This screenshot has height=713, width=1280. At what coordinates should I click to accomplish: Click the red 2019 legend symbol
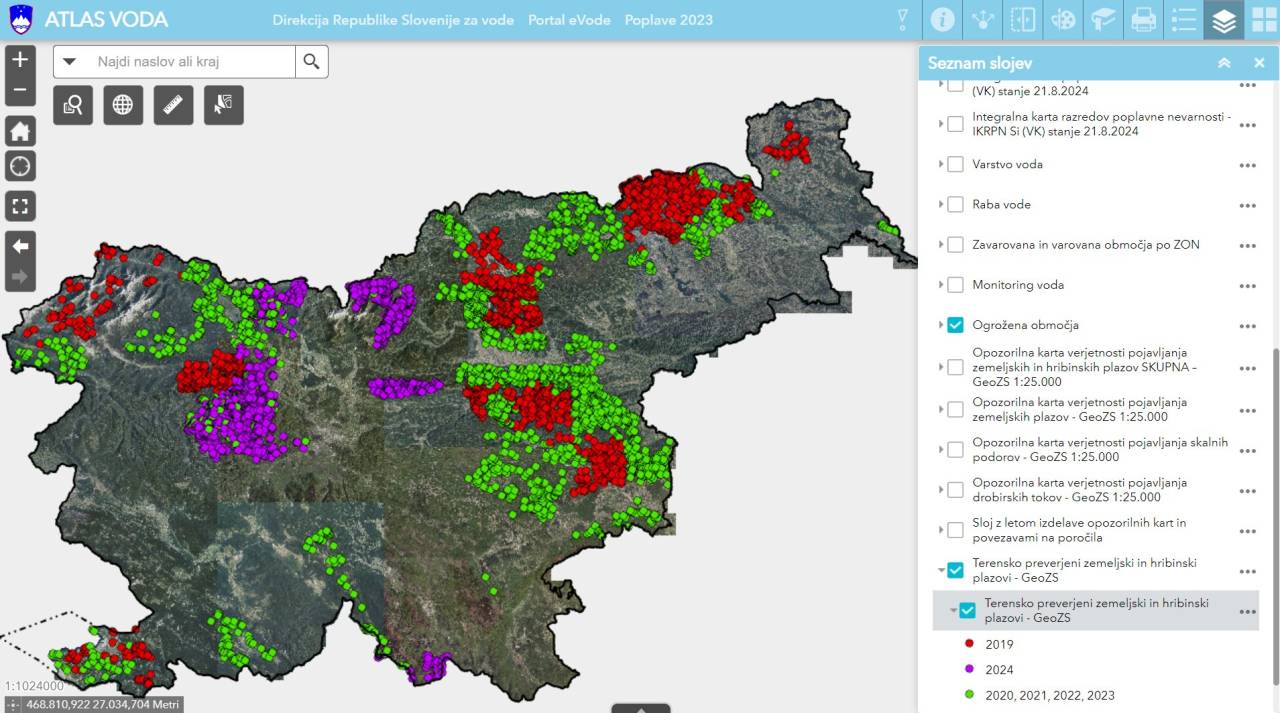pyautogui.click(x=968, y=644)
